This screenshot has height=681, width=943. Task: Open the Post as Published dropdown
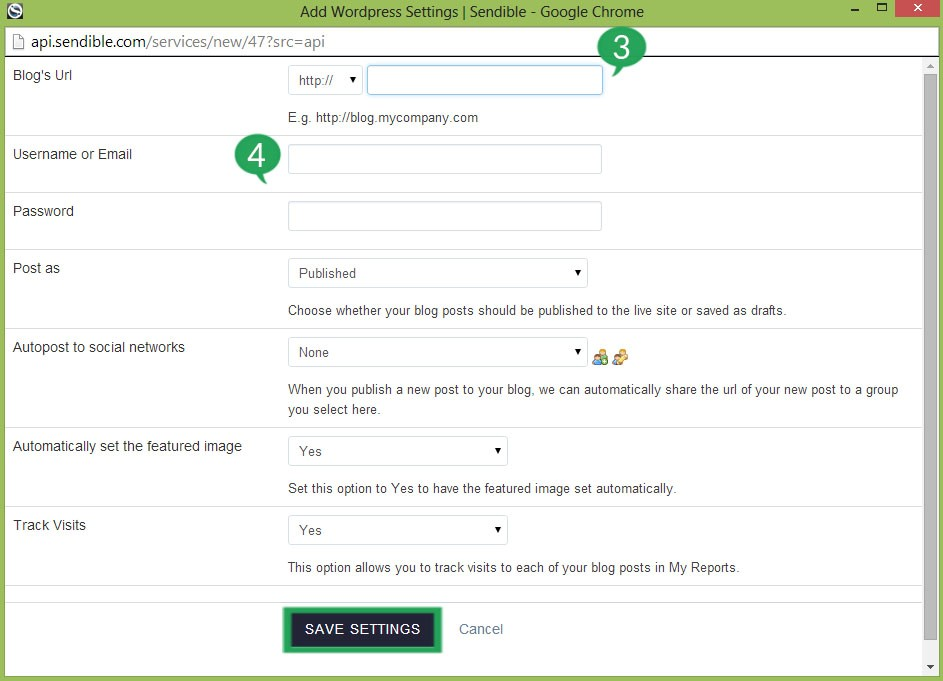pyautogui.click(x=438, y=273)
